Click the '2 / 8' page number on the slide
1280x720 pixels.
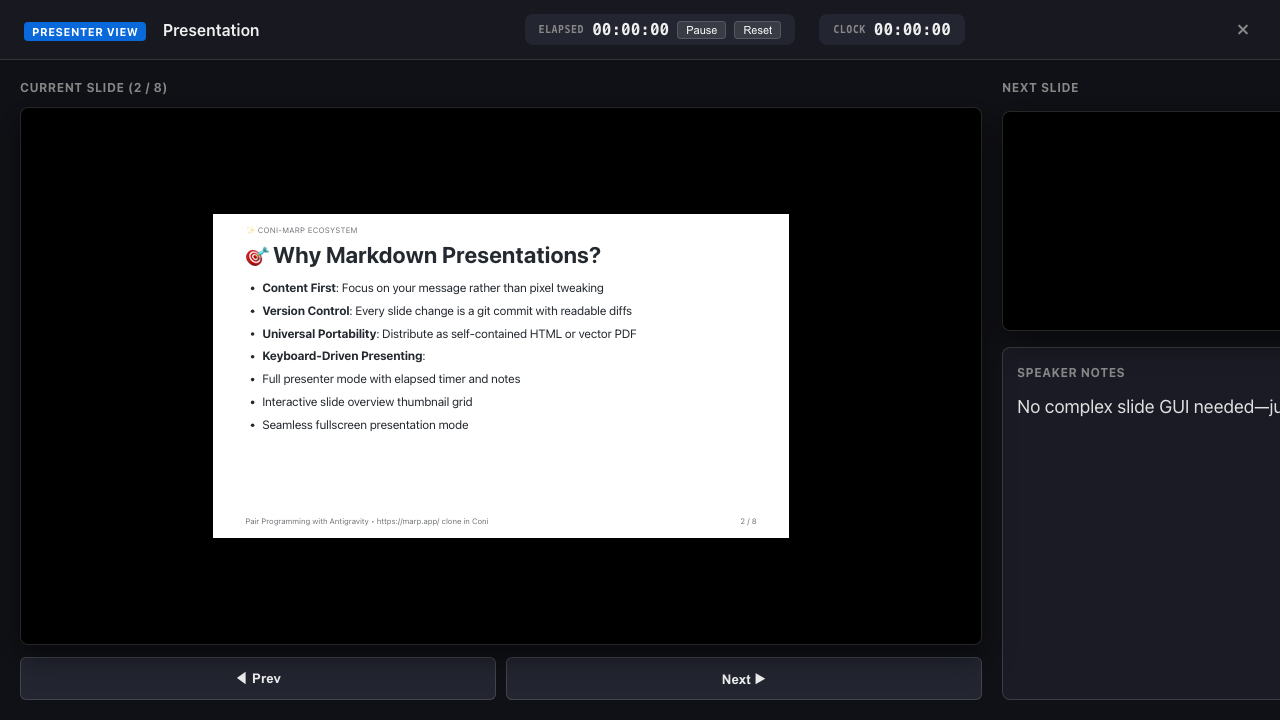click(748, 521)
